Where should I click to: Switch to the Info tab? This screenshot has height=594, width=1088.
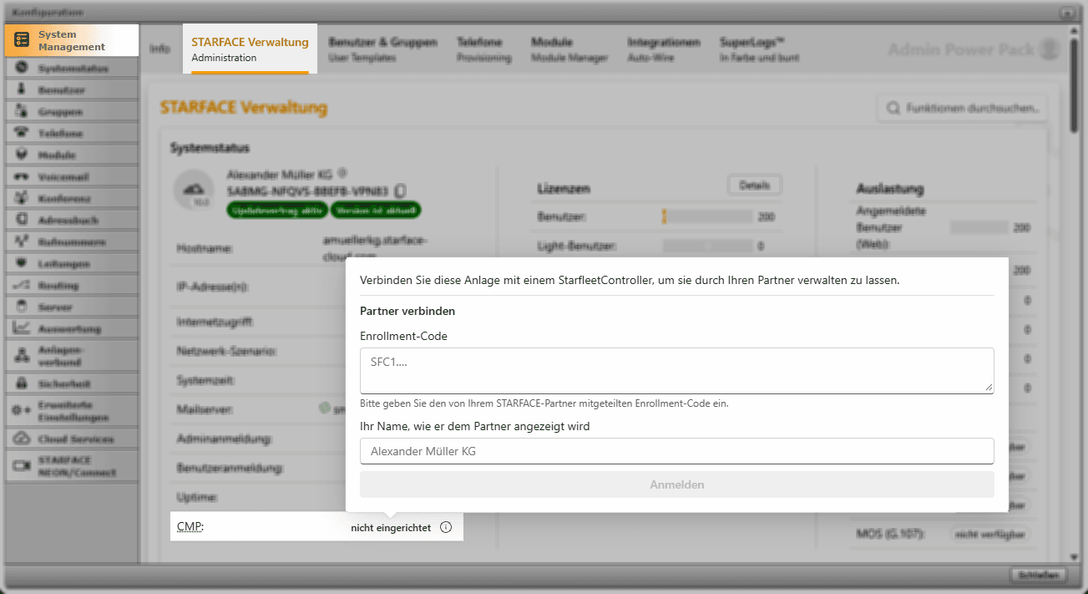(160, 49)
